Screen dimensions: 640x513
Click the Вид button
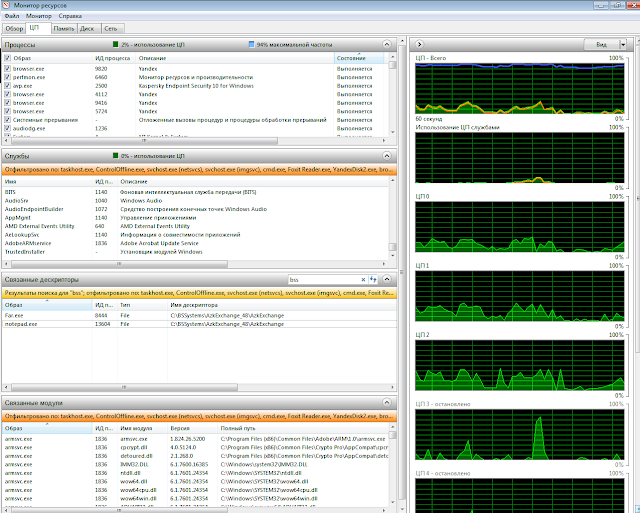click(x=602, y=44)
